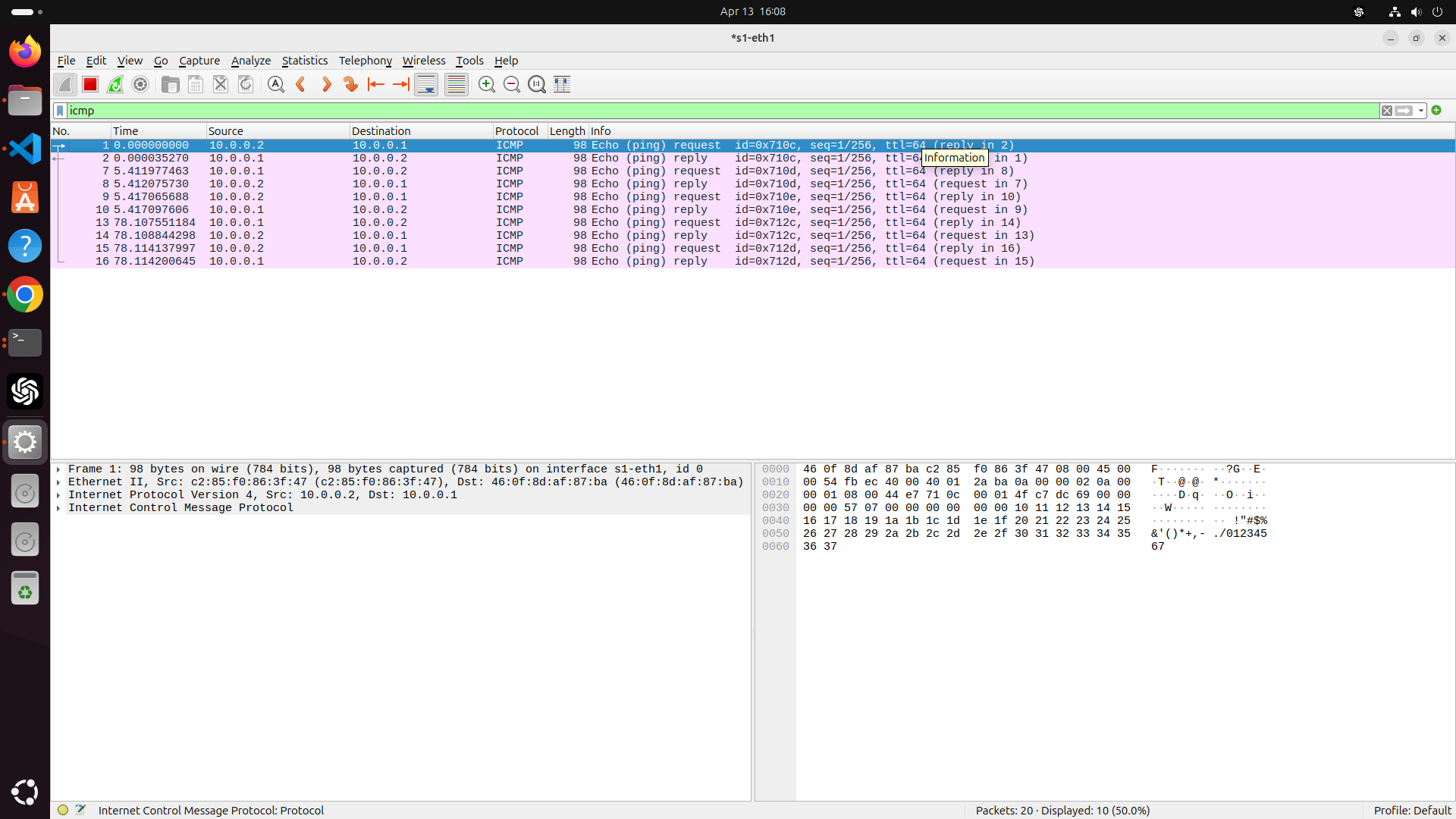
Task: Start a new packet capture
Action: [x=64, y=84]
